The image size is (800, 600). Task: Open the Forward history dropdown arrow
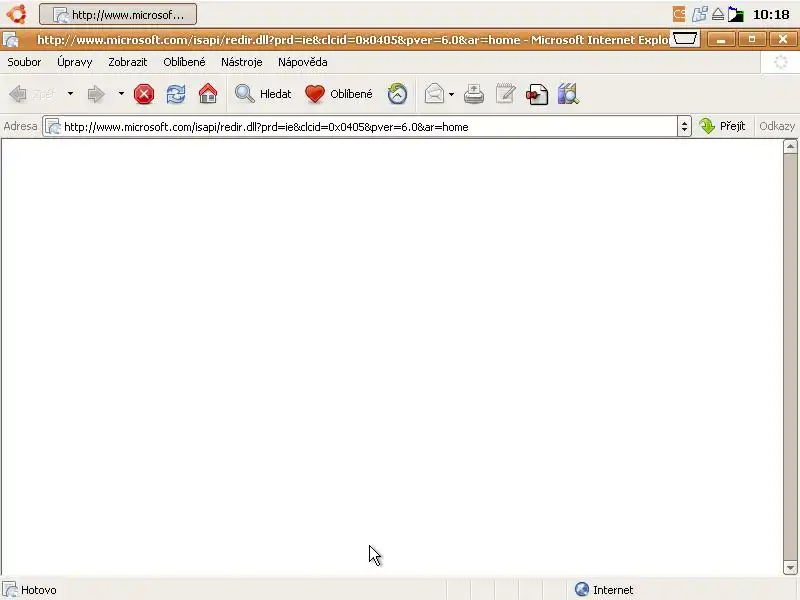[x=121, y=94]
